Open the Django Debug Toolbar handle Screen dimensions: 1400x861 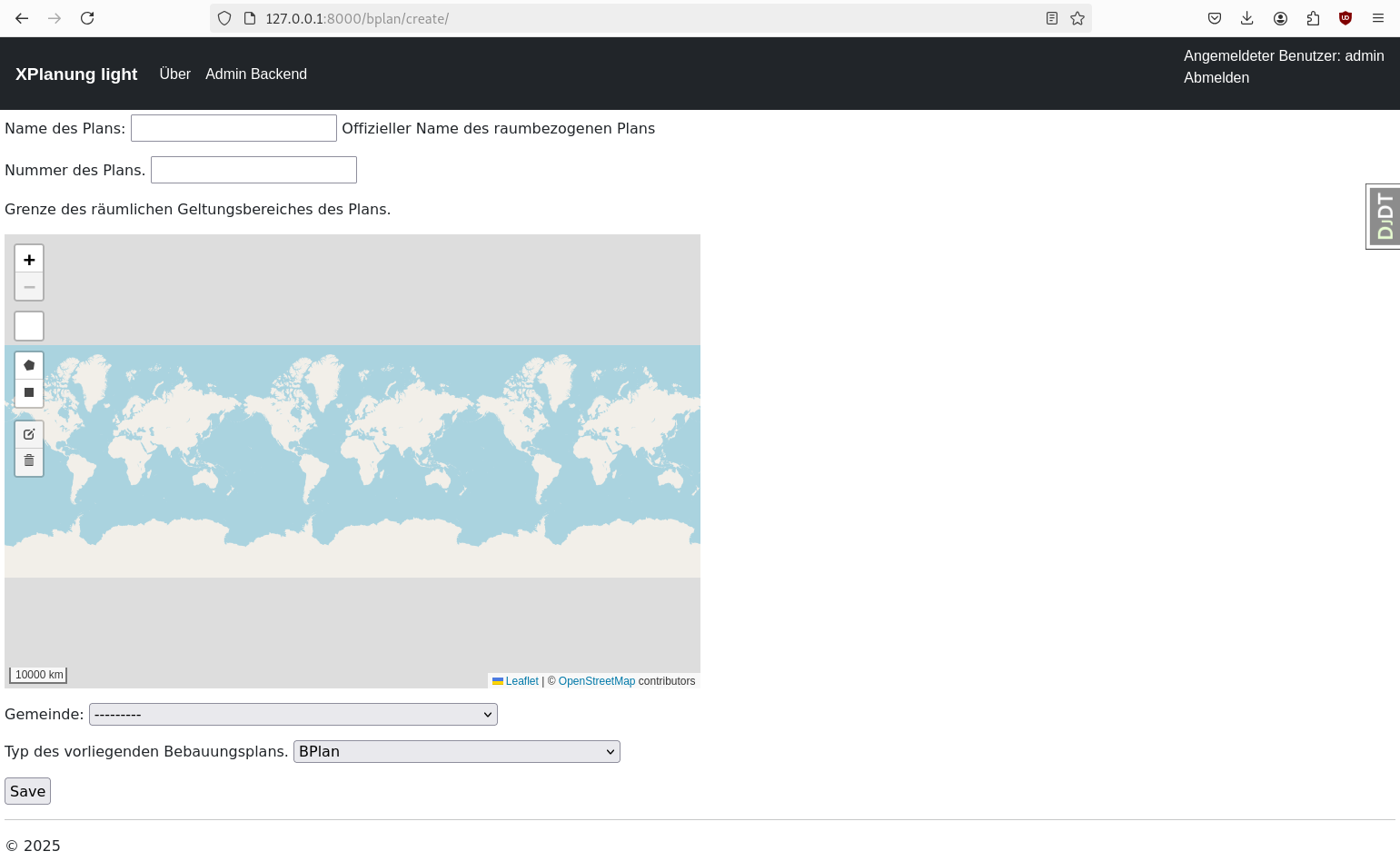(x=1384, y=216)
